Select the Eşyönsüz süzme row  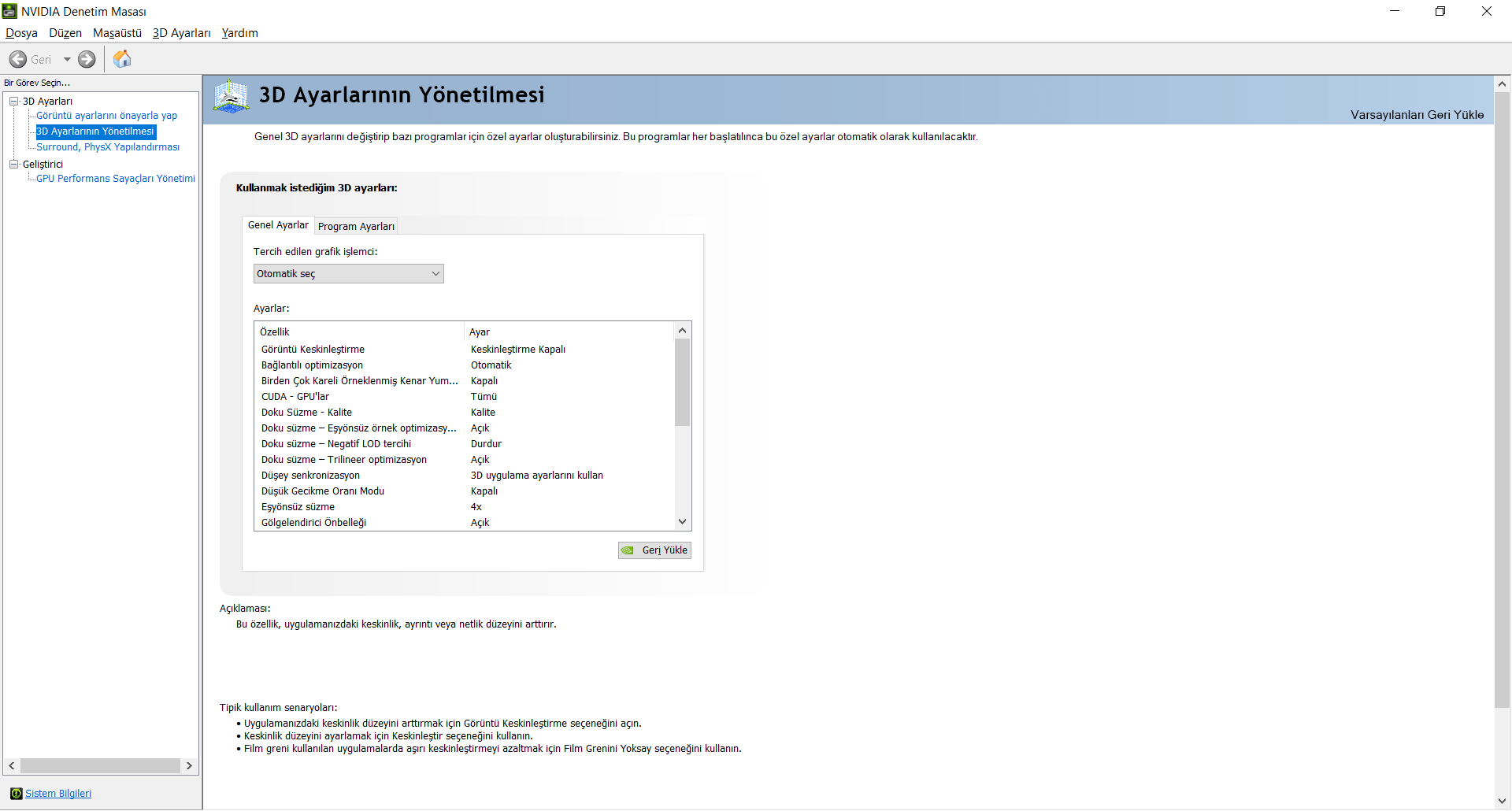coord(465,507)
